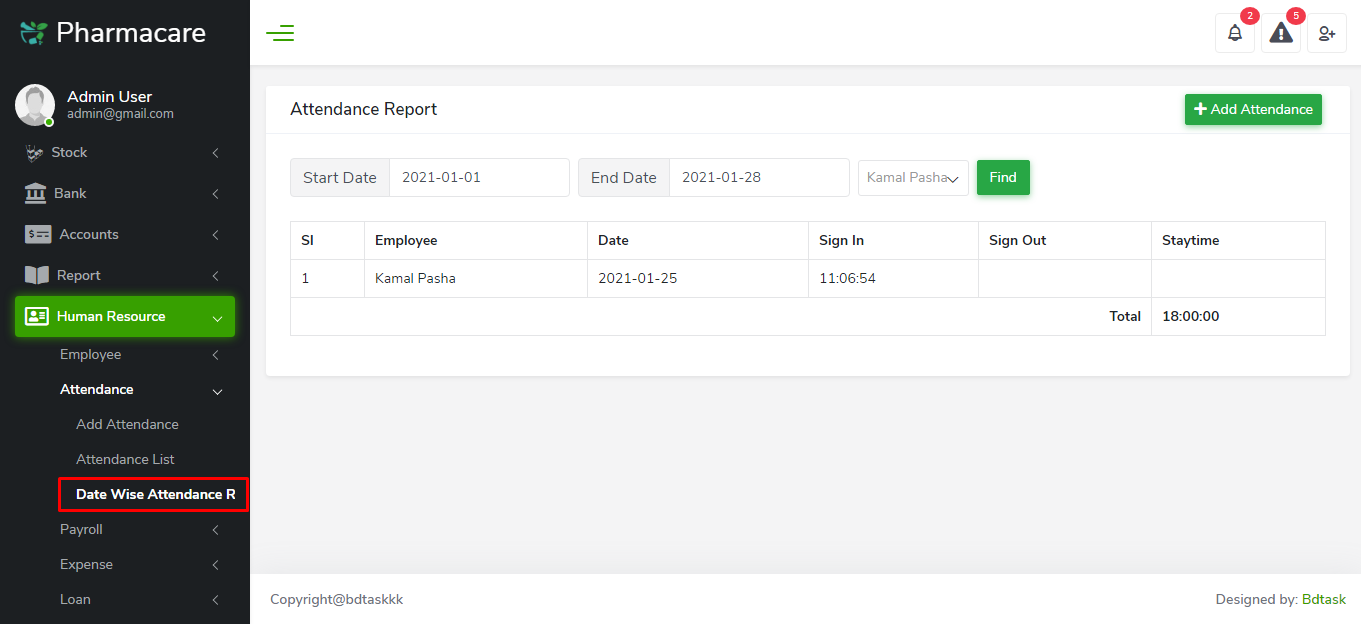Open the warning triangle alerts icon
Viewport: 1361px width, 624px height.
(x=1281, y=33)
